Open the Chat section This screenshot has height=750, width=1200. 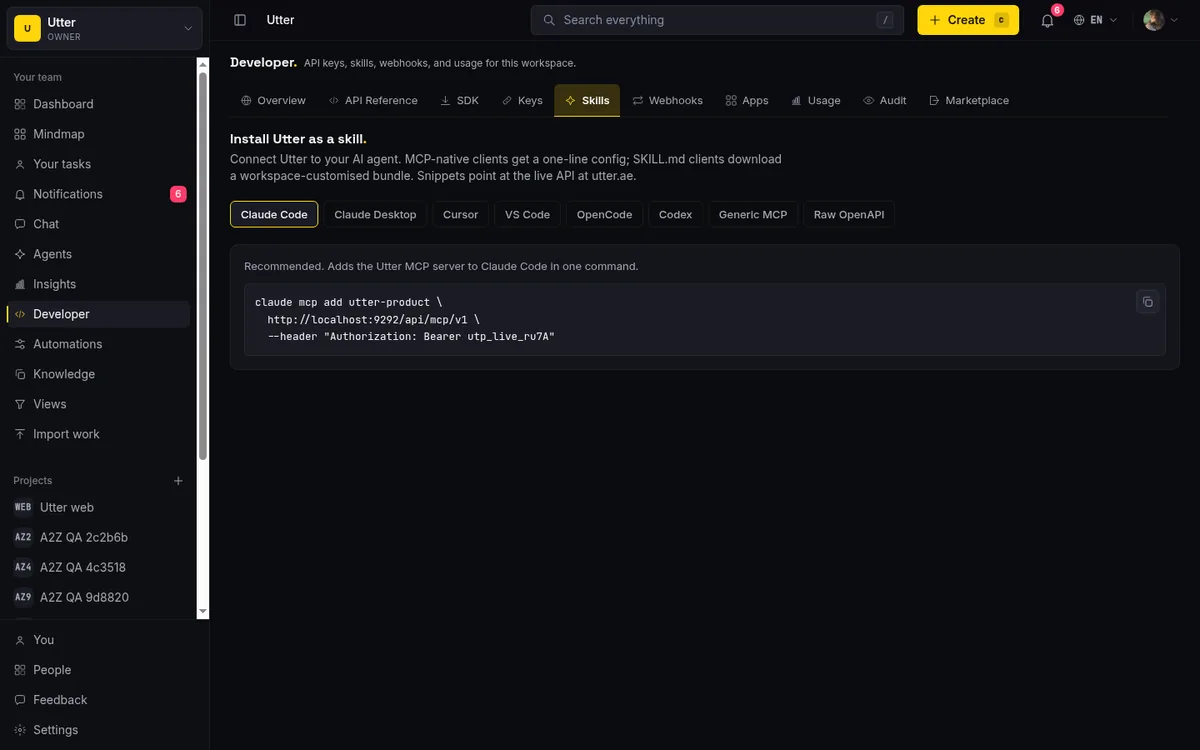97,224
